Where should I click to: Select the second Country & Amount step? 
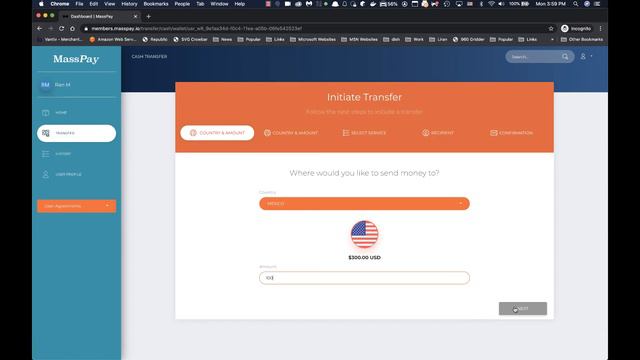point(291,133)
